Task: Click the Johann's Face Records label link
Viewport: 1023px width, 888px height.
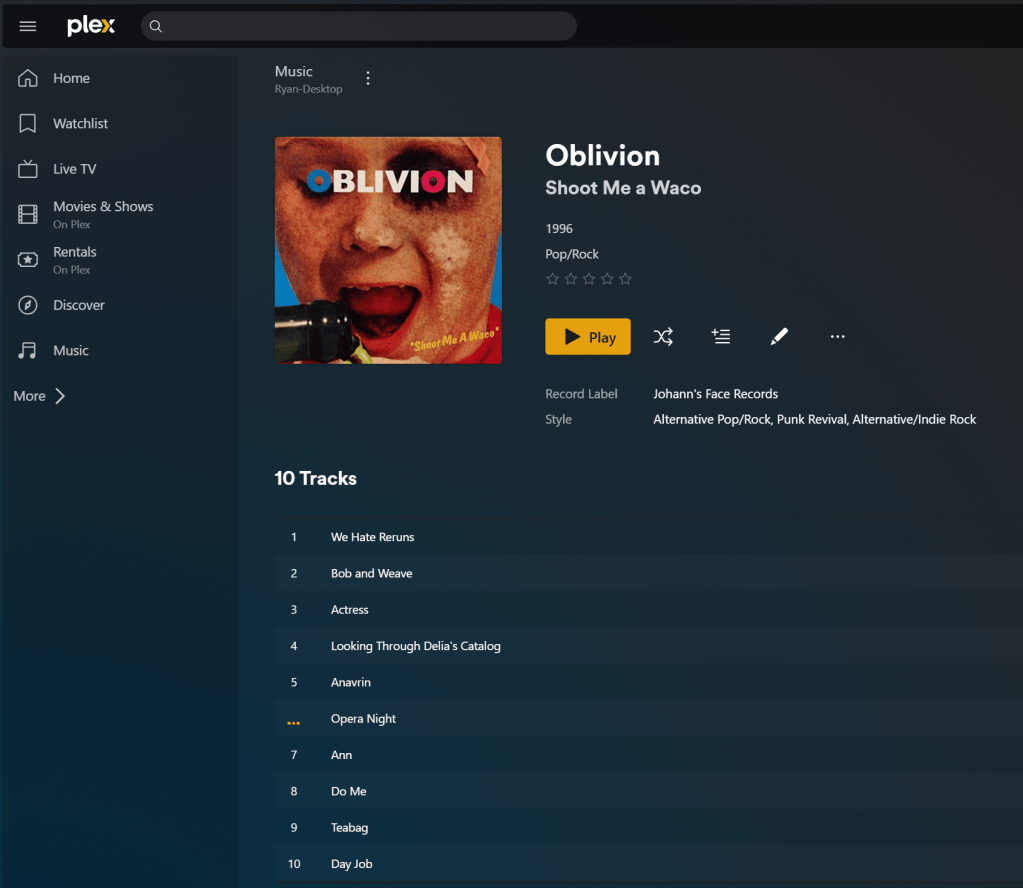Action: coord(715,394)
